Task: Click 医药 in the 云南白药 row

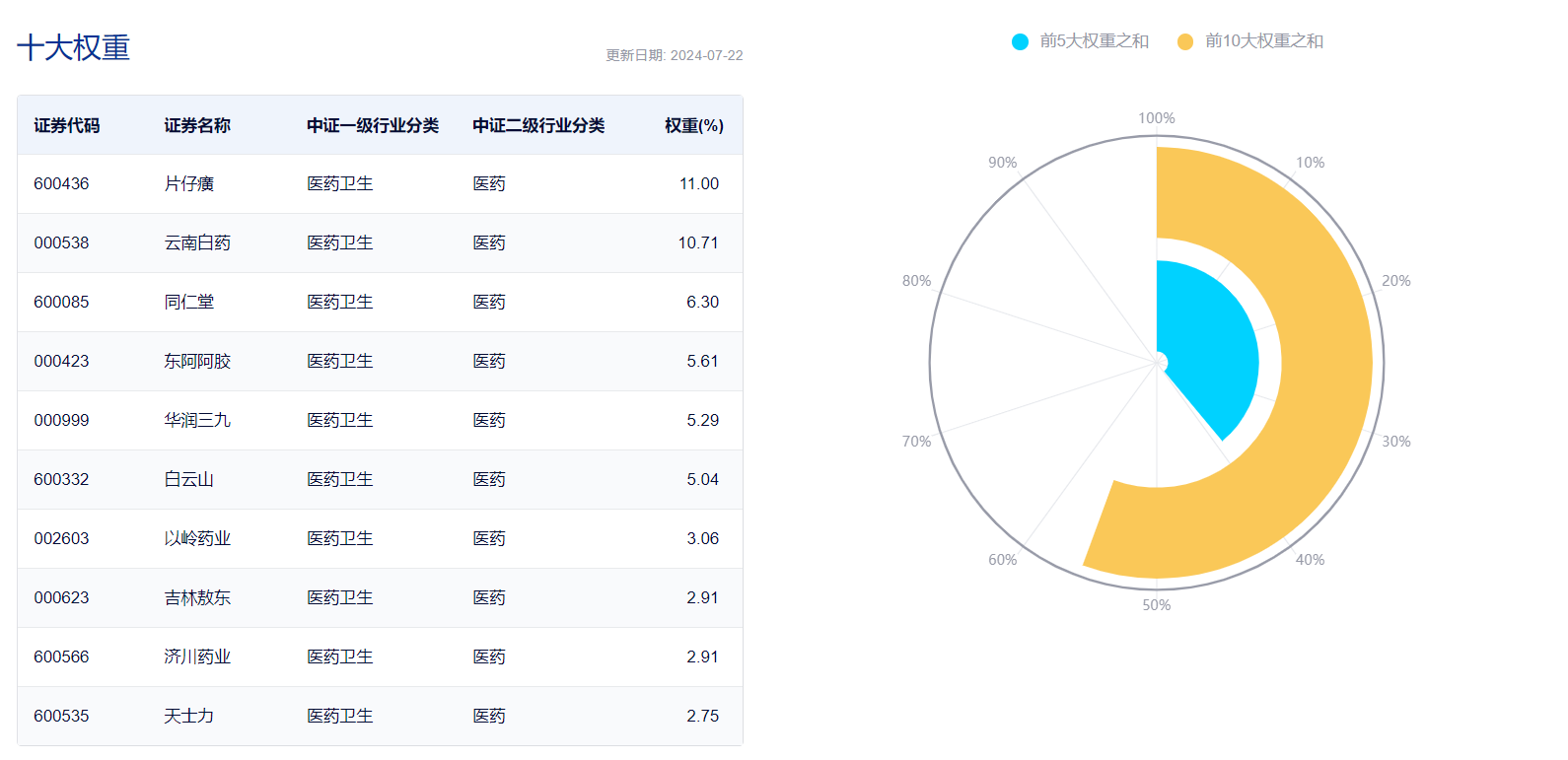Action: (489, 242)
